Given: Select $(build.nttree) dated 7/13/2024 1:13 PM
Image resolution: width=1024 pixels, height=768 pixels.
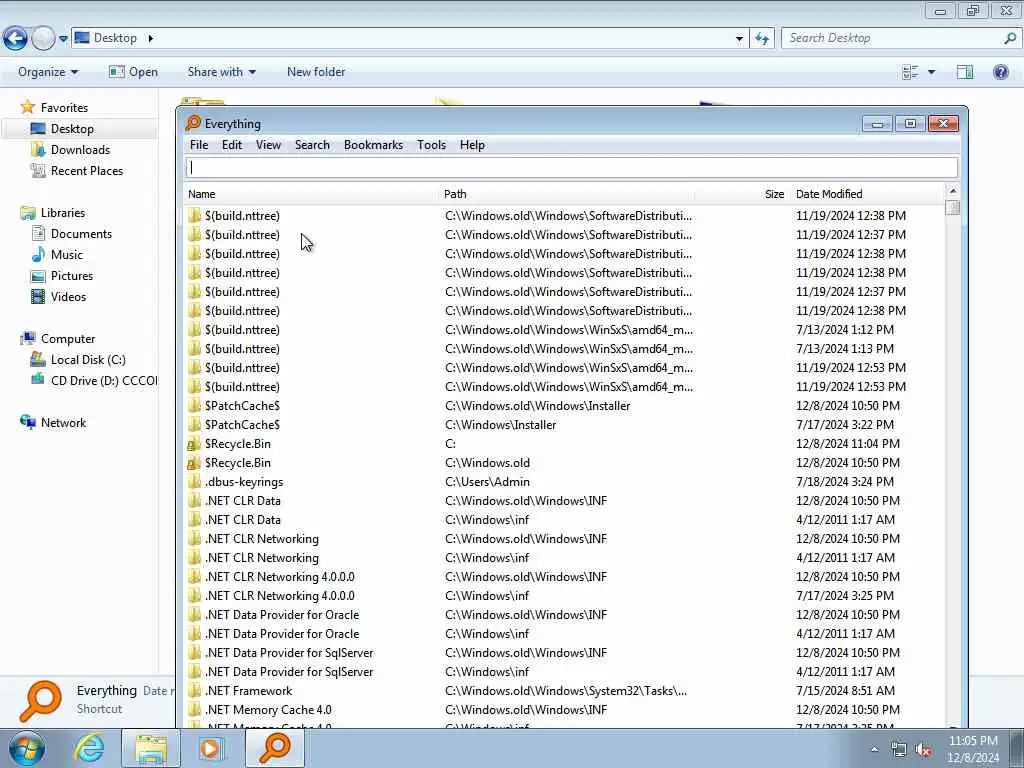Looking at the screenshot, I should click(x=565, y=349).
